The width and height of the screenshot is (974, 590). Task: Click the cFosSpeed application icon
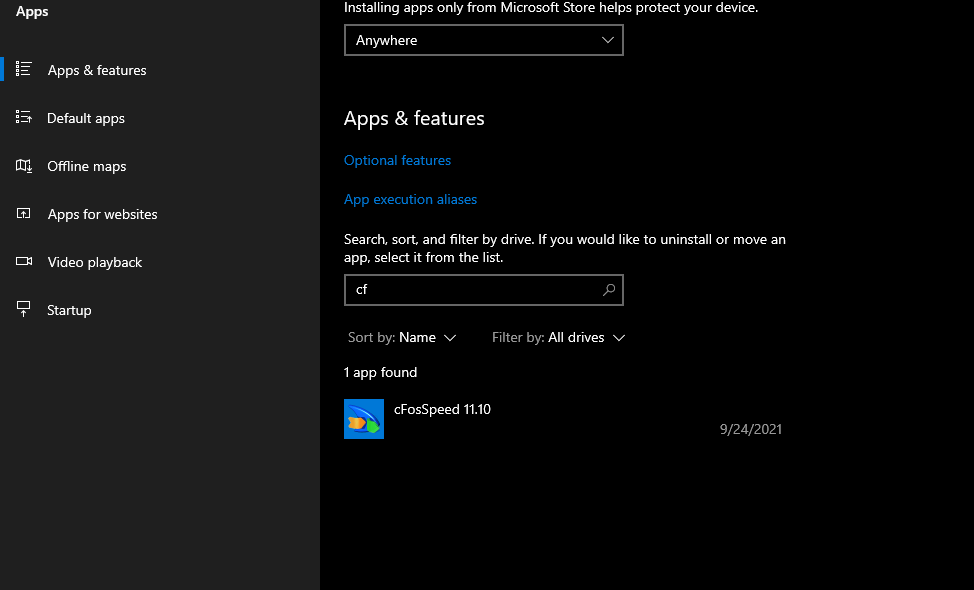[x=364, y=418]
